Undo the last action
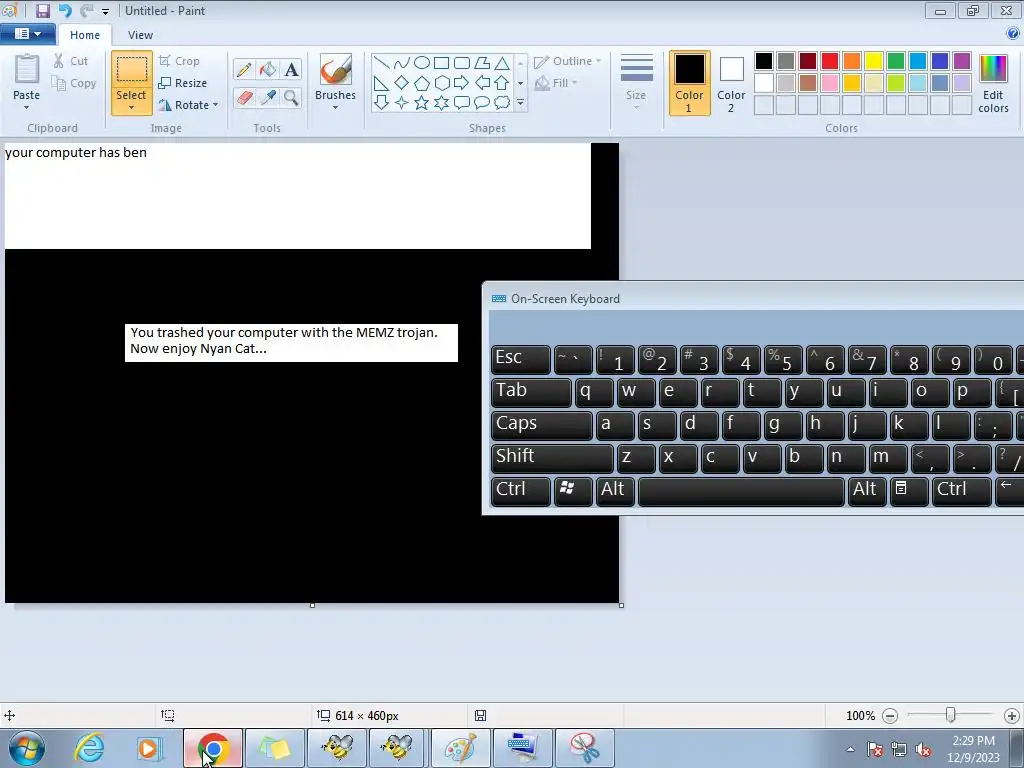1024x768 pixels. point(65,10)
